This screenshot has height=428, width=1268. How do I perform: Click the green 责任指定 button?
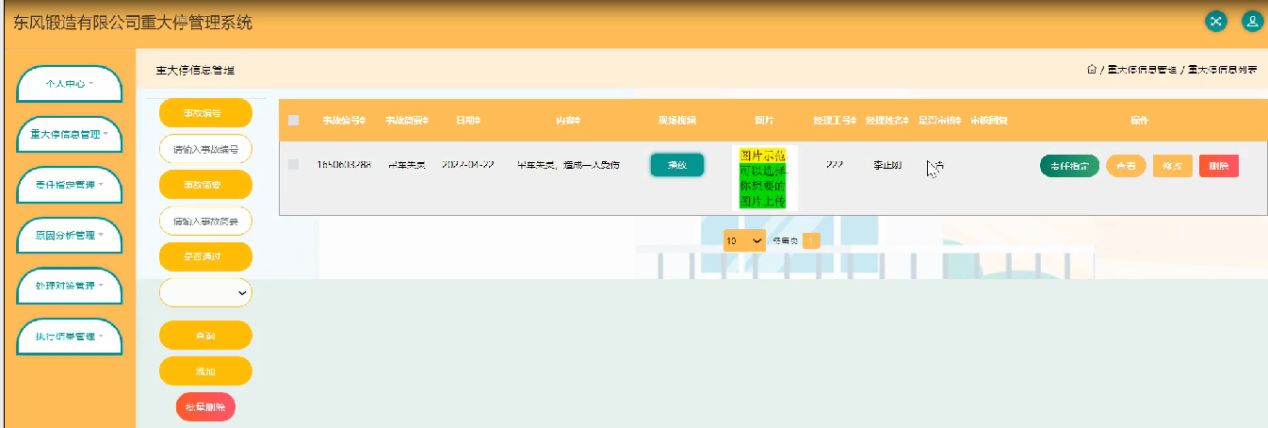click(1070, 166)
